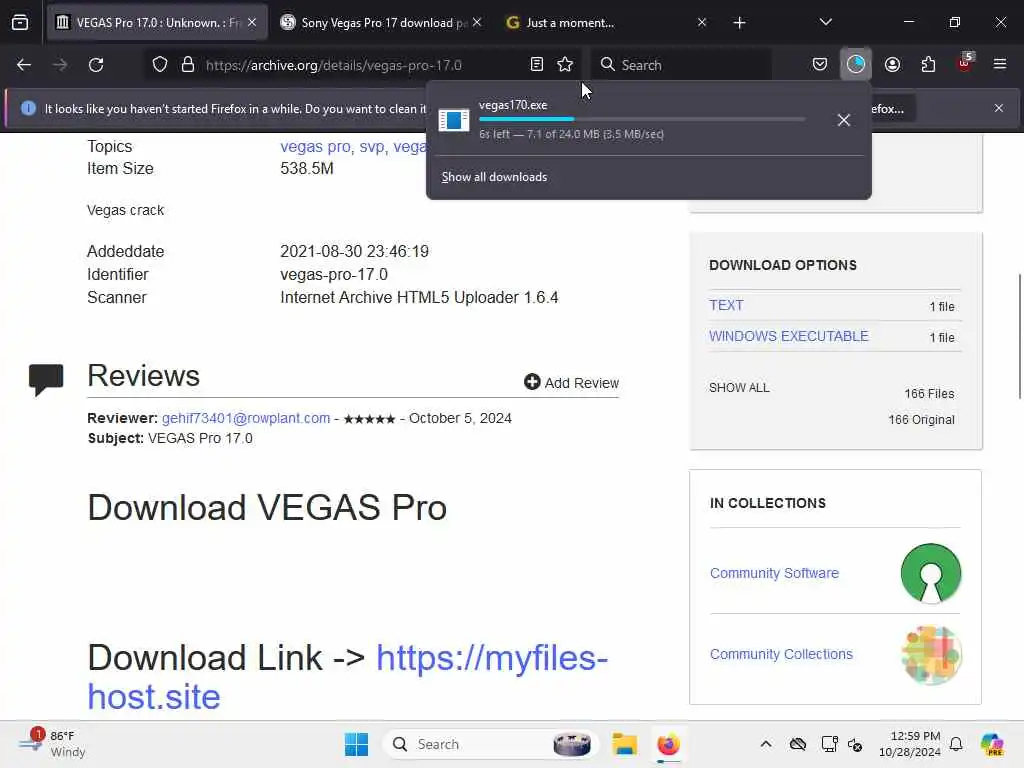View site security lock information
The image size is (1024, 768).
(188, 65)
